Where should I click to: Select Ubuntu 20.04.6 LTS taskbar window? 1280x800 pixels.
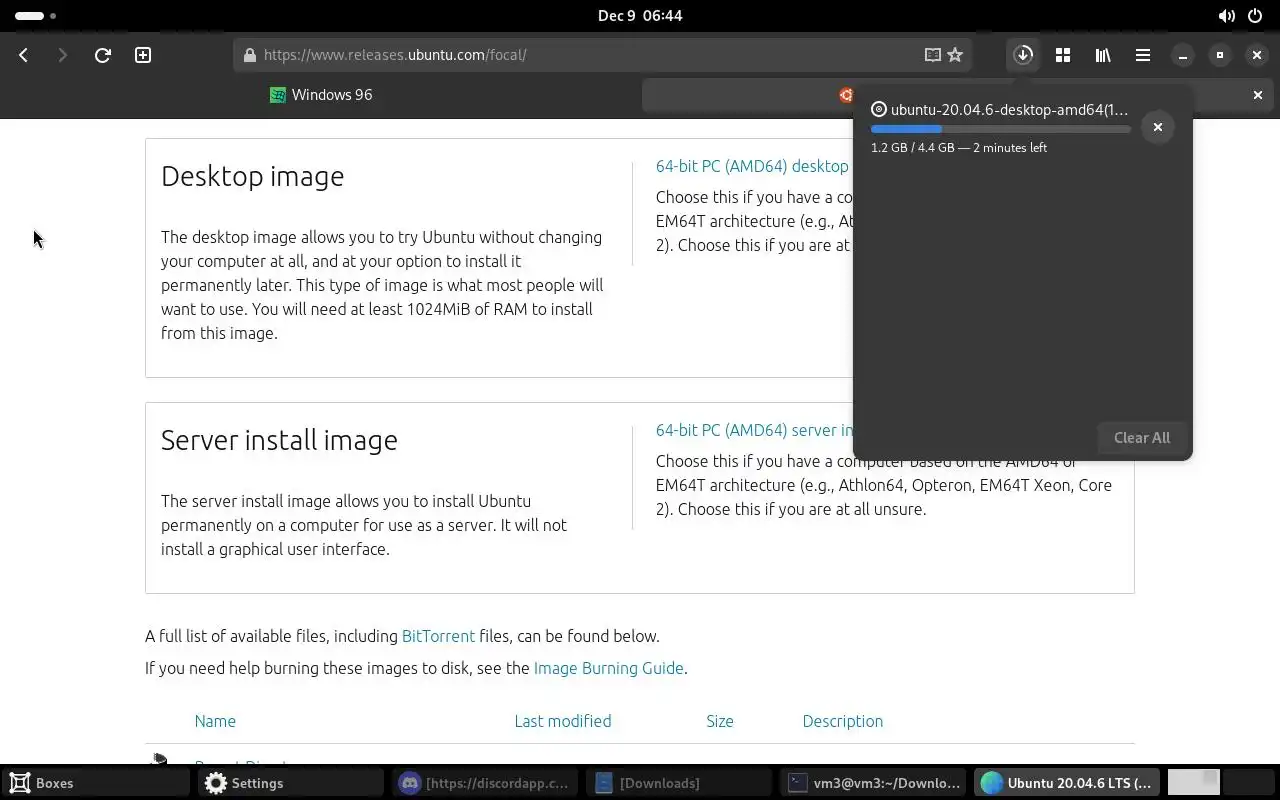pyautogui.click(x=1068, y=783)
